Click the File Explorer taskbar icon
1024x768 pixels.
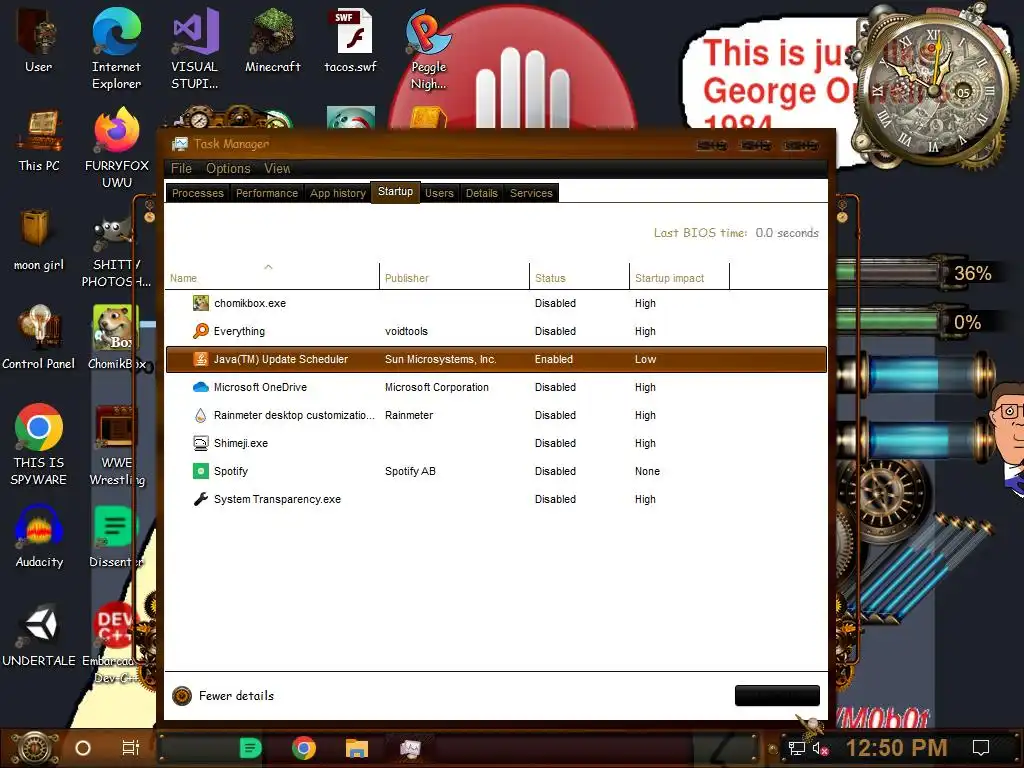point(357,748)
